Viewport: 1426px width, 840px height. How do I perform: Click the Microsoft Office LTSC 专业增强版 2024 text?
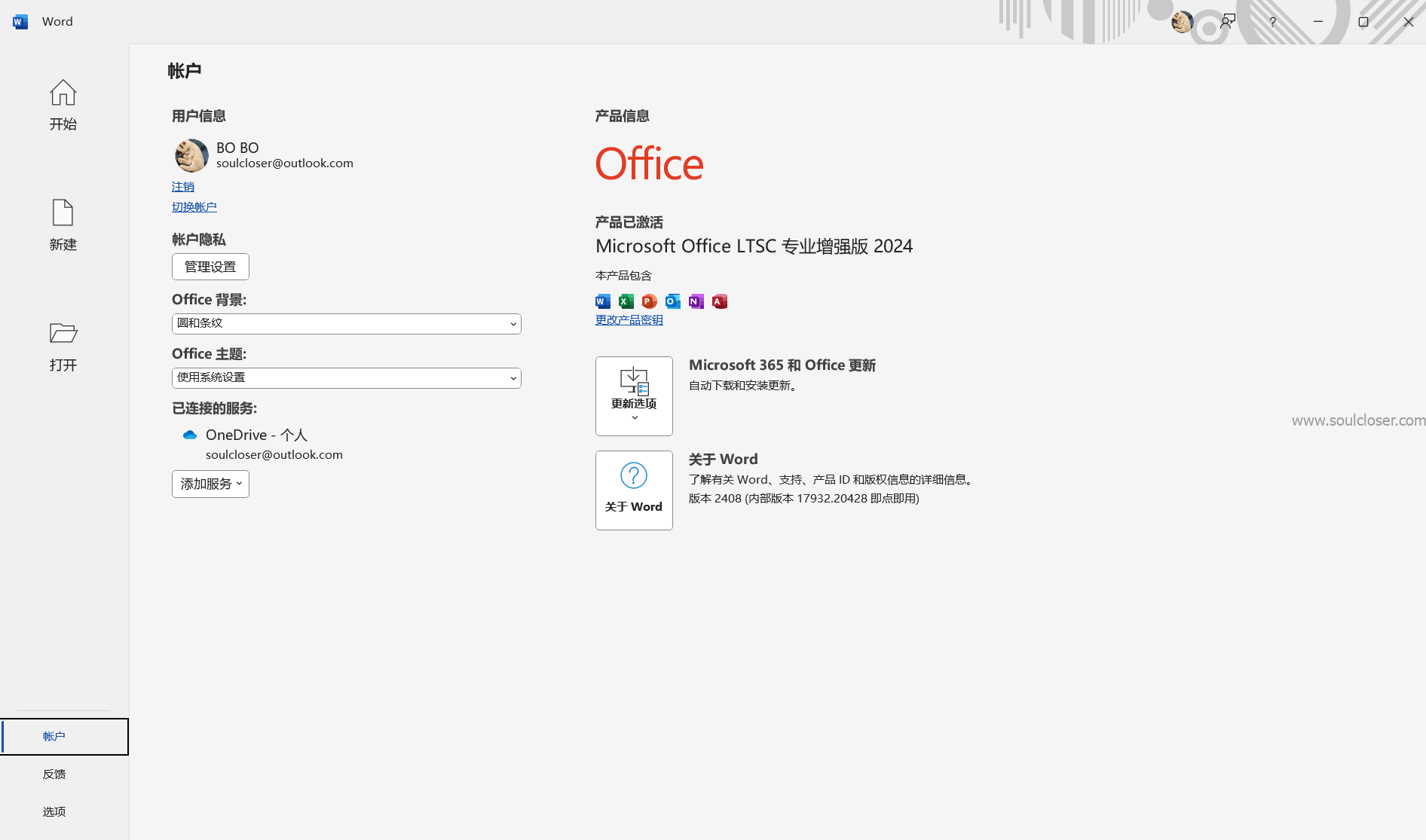pyautogui.click(x=754, y=246)
